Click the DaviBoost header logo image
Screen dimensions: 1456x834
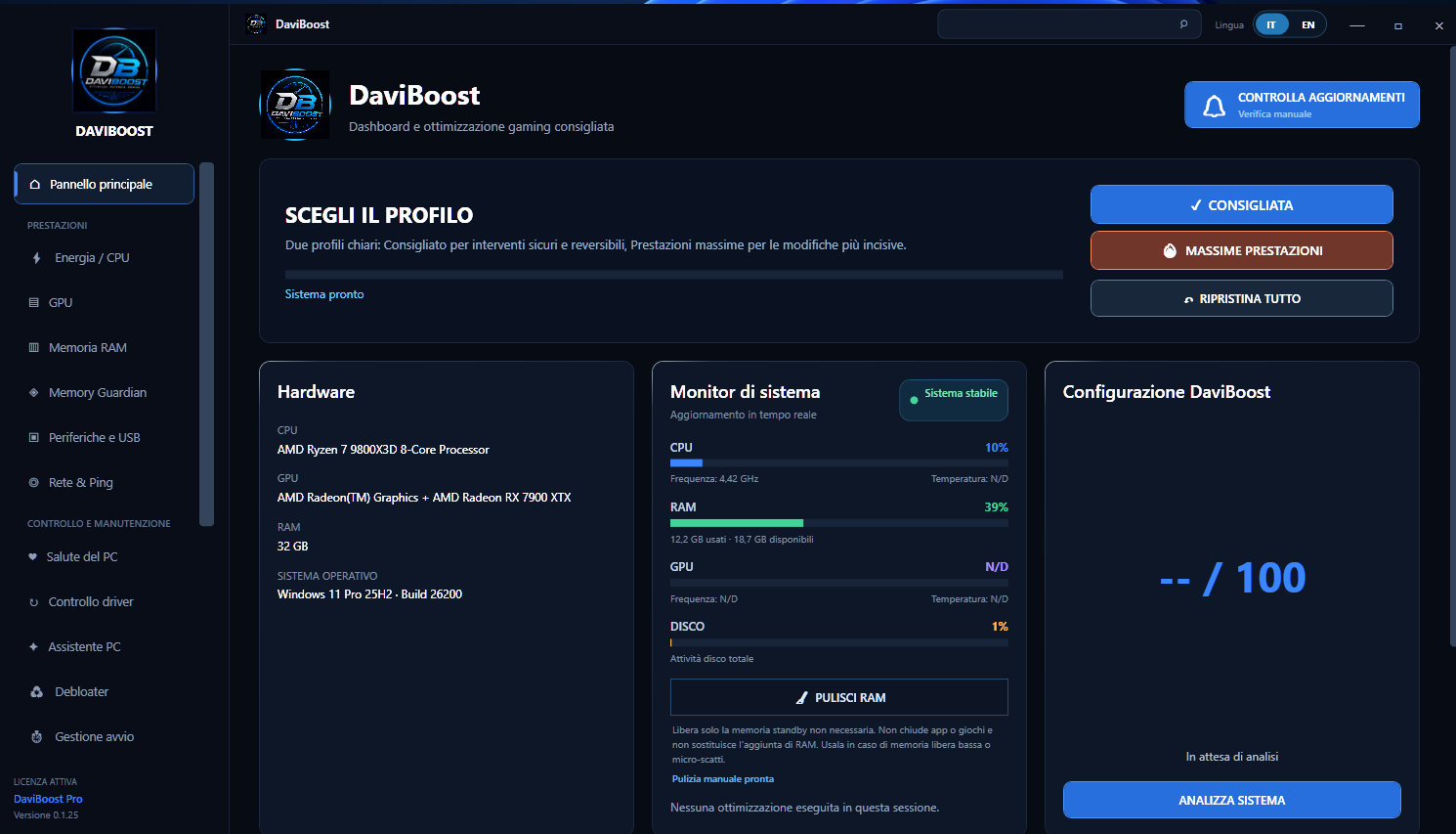click(295, 105)
